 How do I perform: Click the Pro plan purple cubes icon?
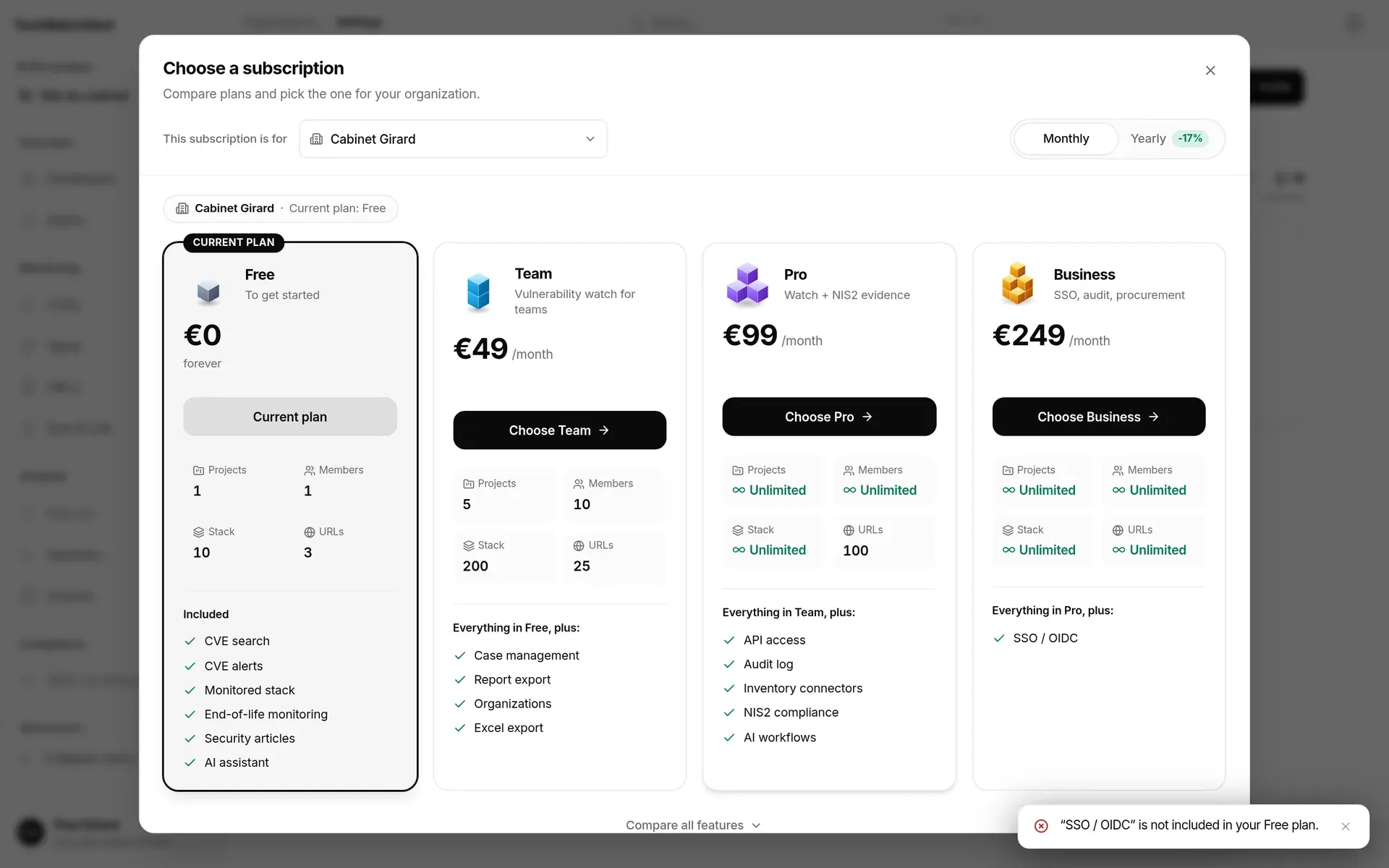(747, 284)
